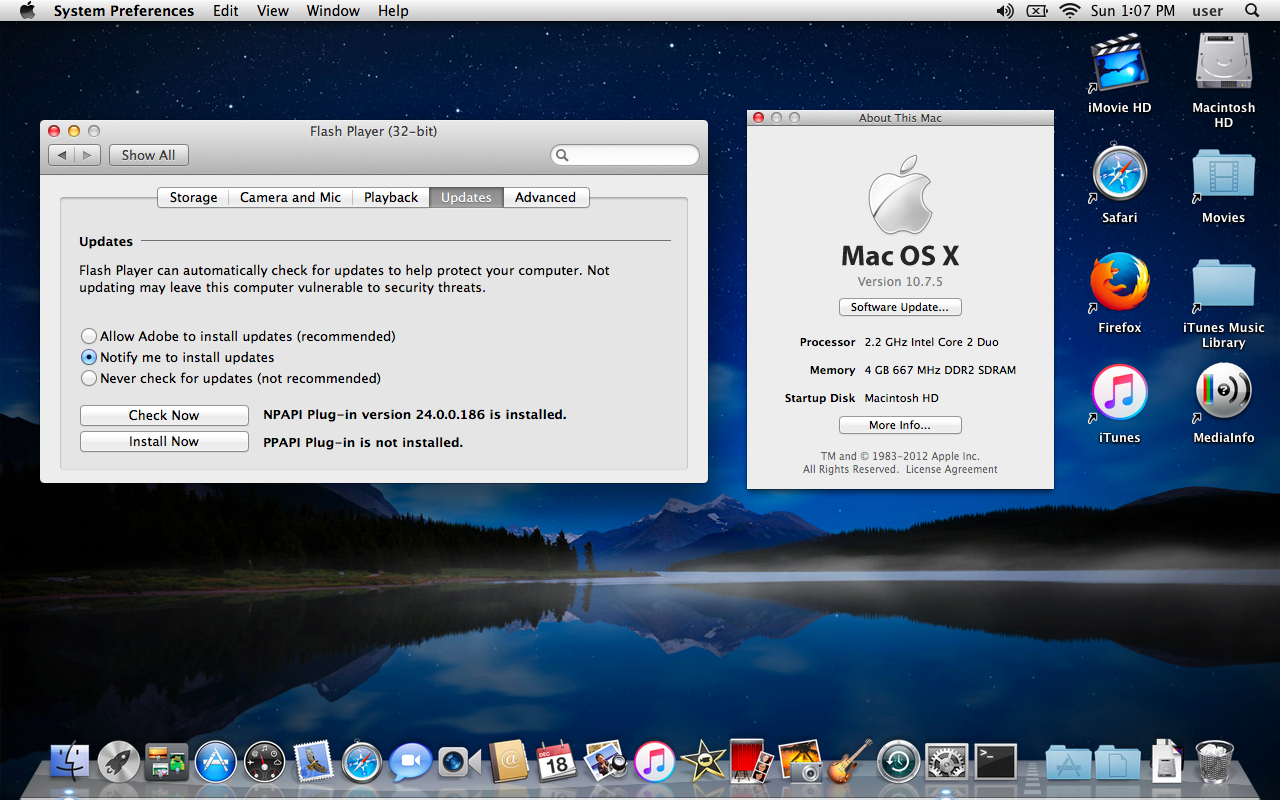
Task: Open the License Agreement link
Action: (x=952, y=469)
